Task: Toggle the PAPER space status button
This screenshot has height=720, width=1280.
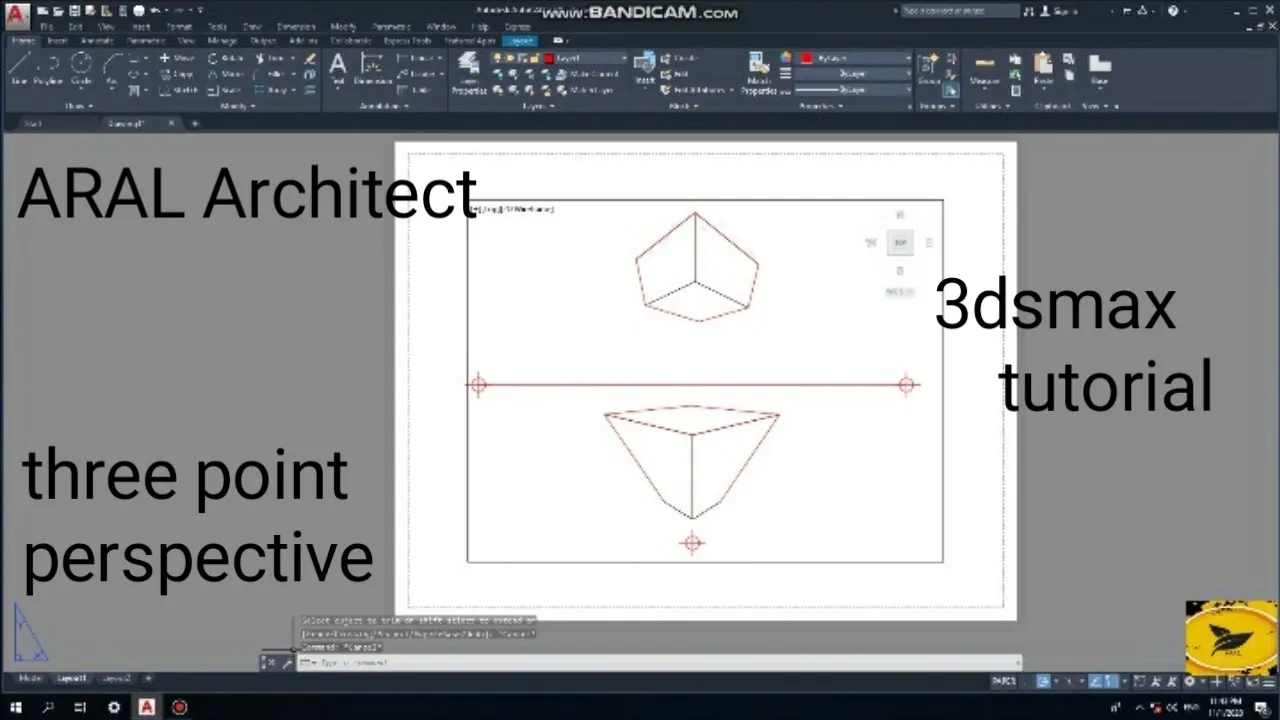Action: [x=1003, y=681]
